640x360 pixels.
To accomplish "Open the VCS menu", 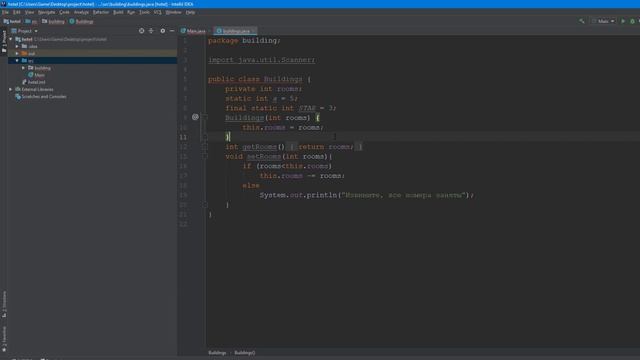I will [158, 12].
